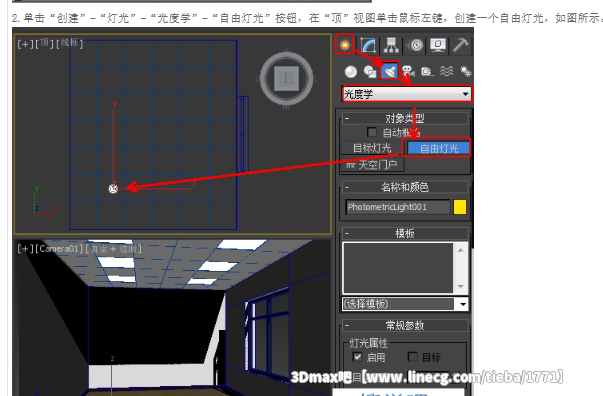603x396 pixels.
Task: Open the Camera01 shading mode label menu
Action: pos(114,249)
